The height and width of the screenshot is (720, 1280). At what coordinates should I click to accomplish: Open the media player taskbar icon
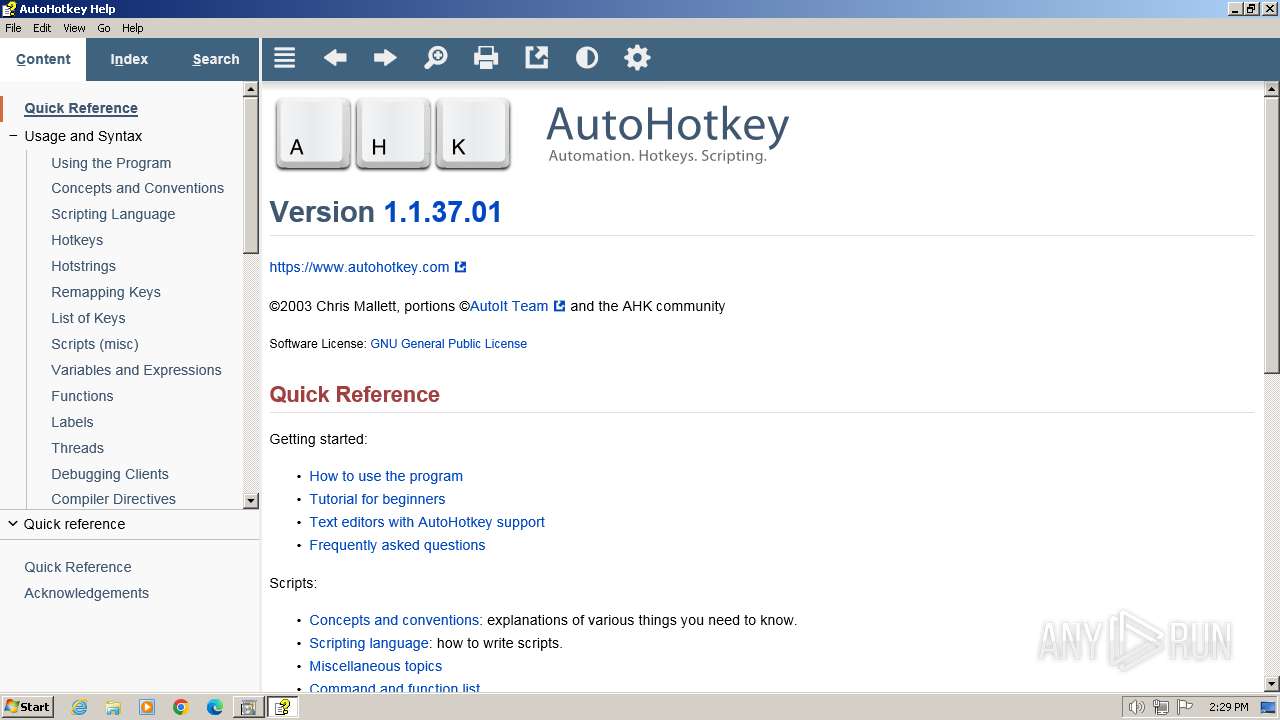pos(147,707)
